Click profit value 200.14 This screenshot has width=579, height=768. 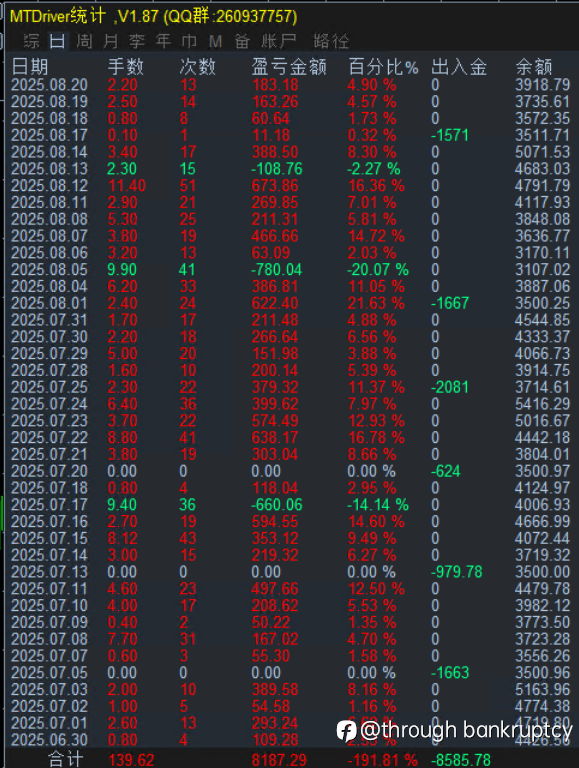[275, 370]
